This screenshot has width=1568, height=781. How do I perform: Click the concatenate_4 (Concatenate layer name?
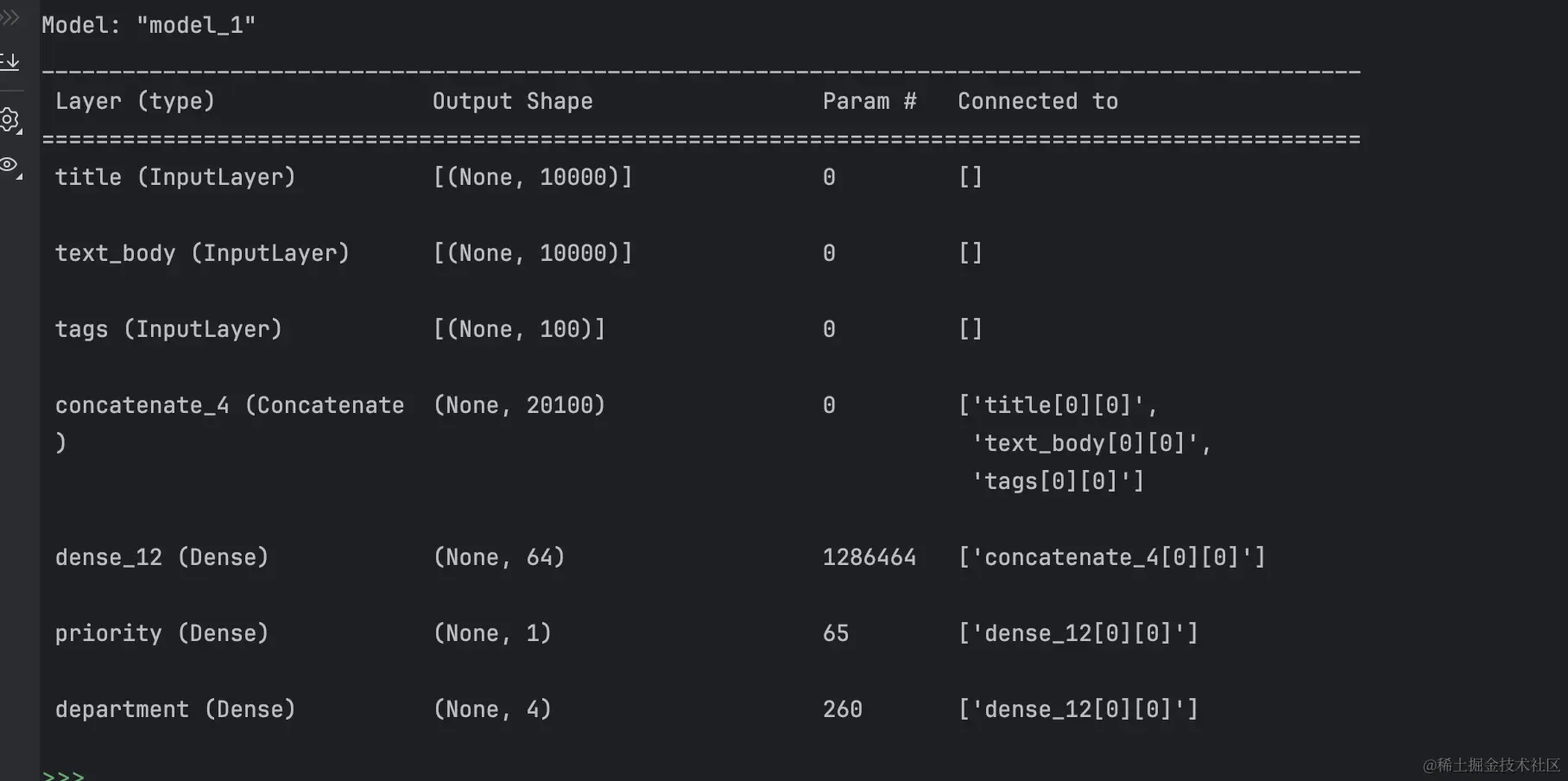click(230, 405)
